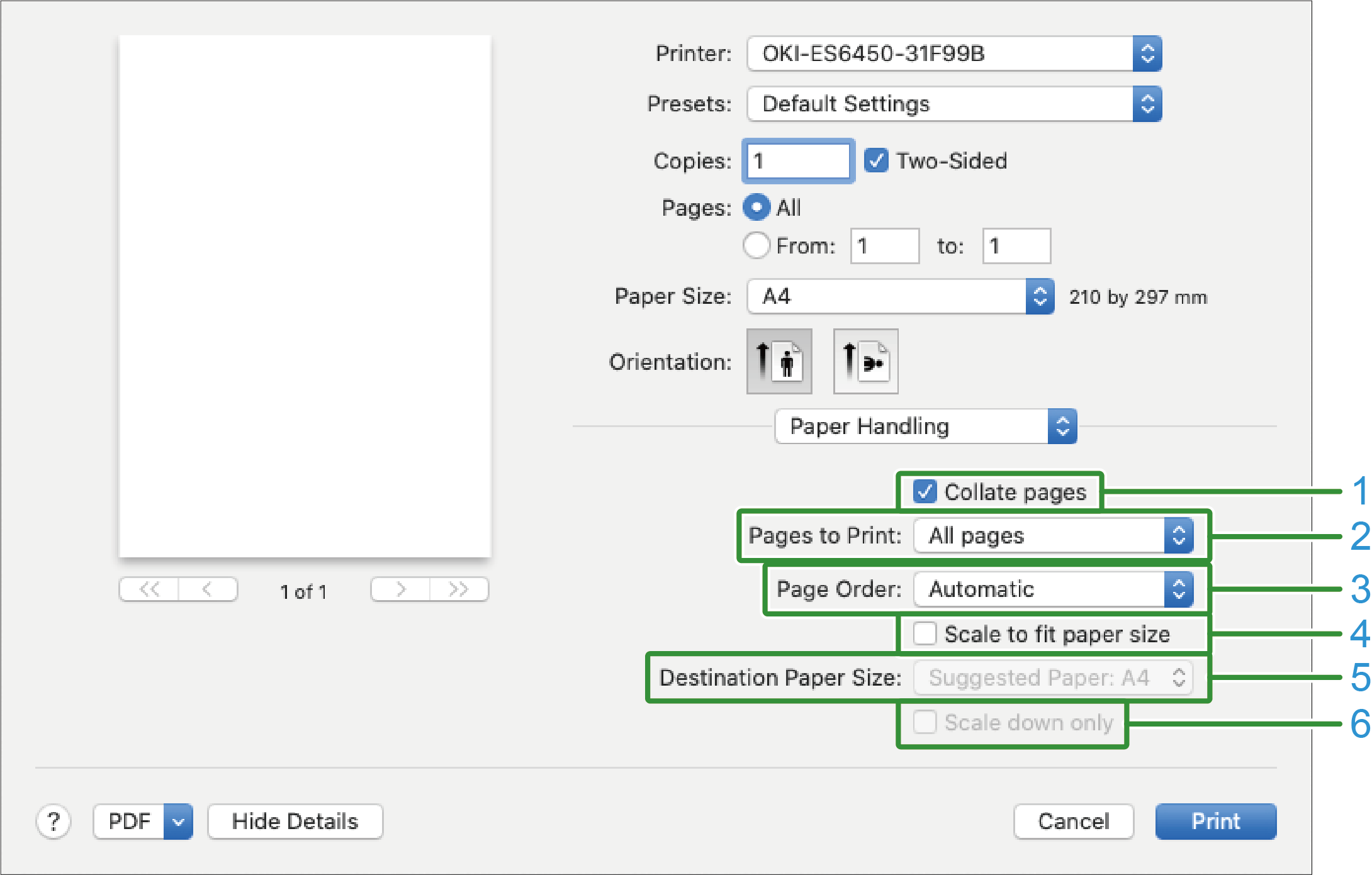Screen dimensions: 1372x875
Task: Open the Page Order Automatic menu
Action: 1053,589
